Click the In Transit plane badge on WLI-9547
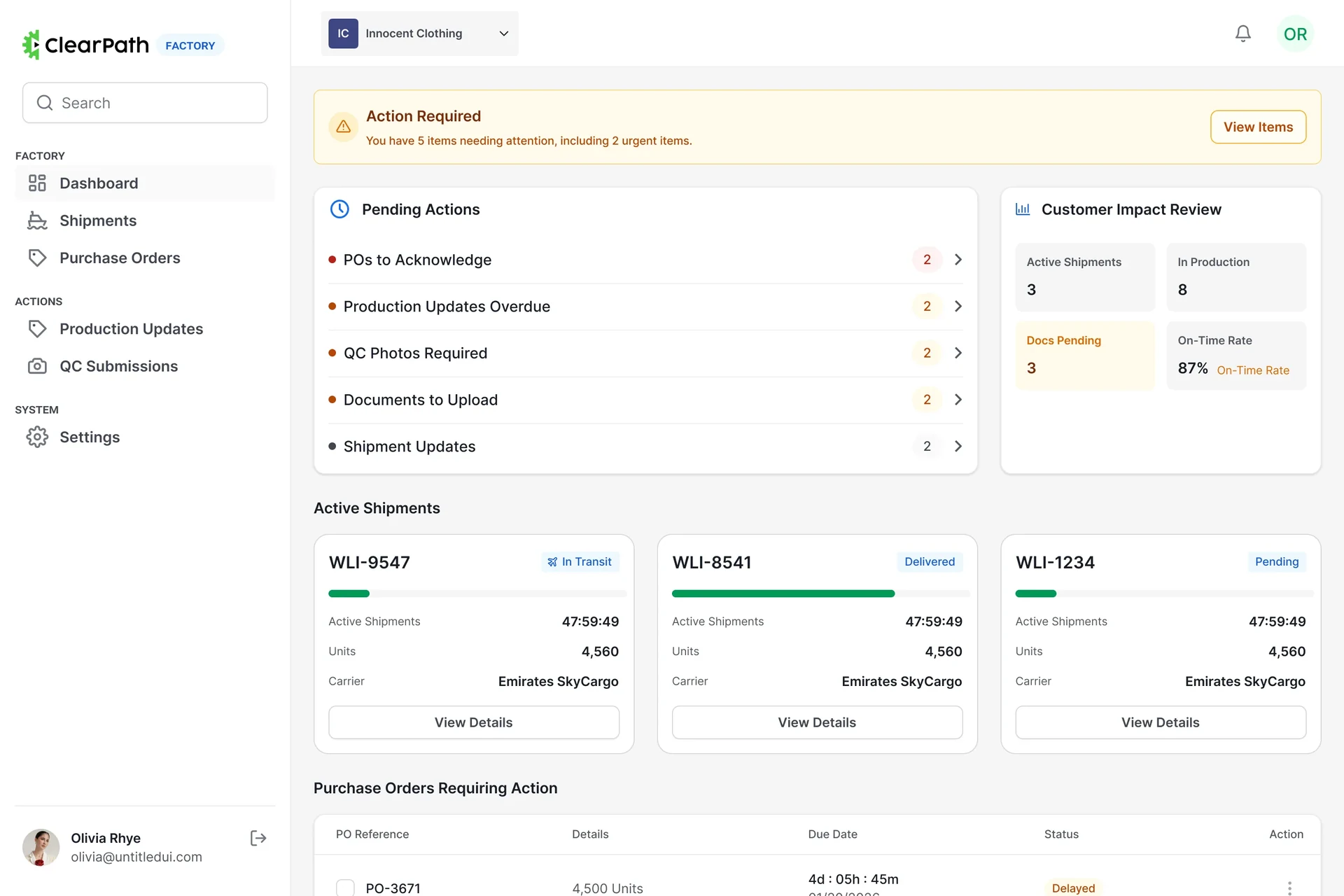Image resolution: width=1344 pixels, height=896 pixels. [x=580, y=561]
